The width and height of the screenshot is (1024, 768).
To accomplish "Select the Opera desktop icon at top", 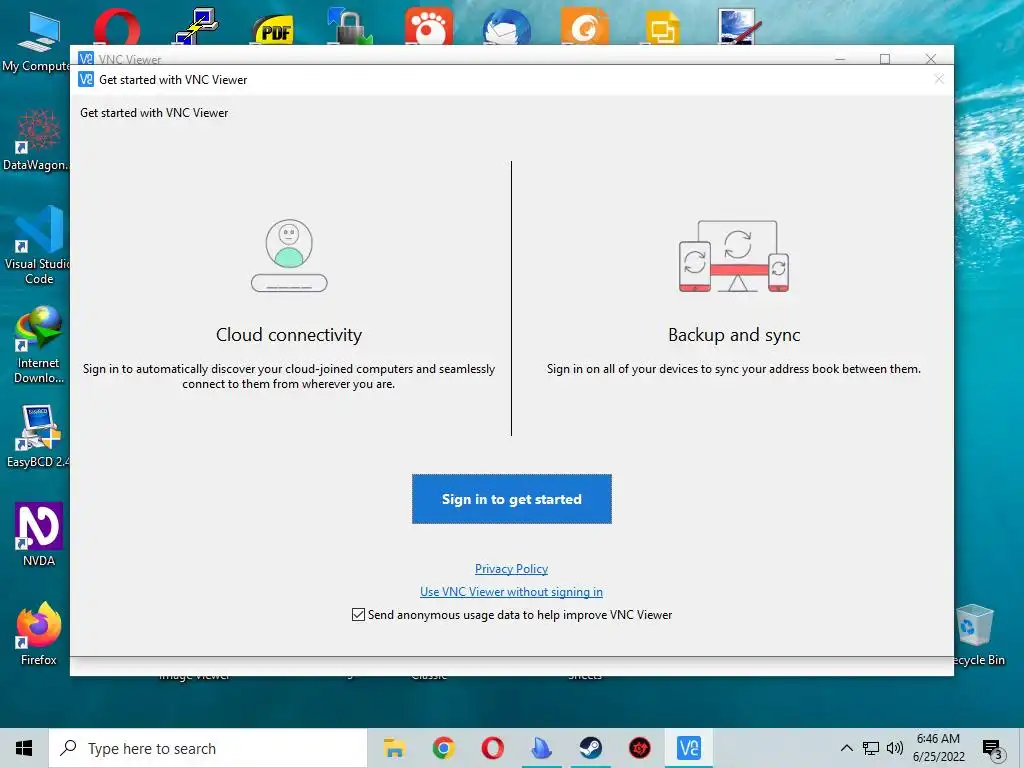I will pyautogui.click(x=116, y=27).
